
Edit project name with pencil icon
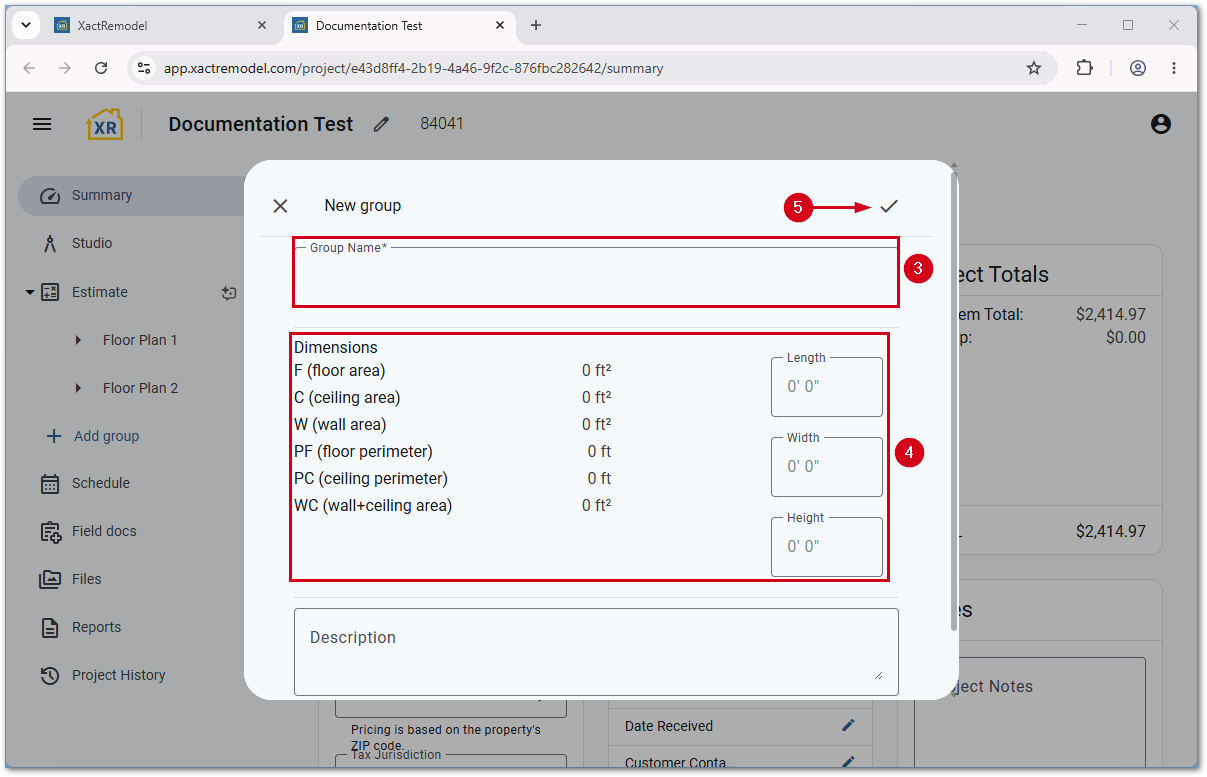[x=381, y=124]
